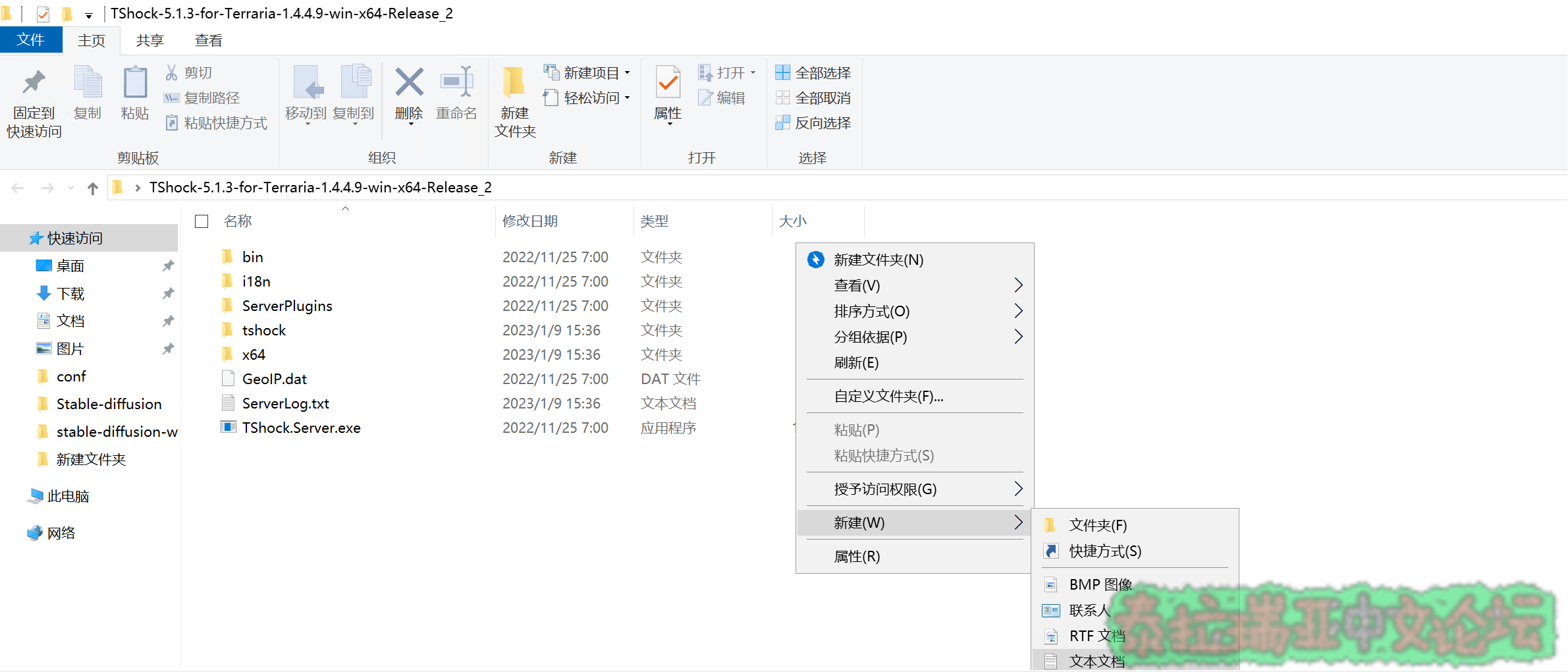1568x672 pixels.
Task: Expand the Give access to(G) submenu arrow
Action: [x=1018, y=489]
